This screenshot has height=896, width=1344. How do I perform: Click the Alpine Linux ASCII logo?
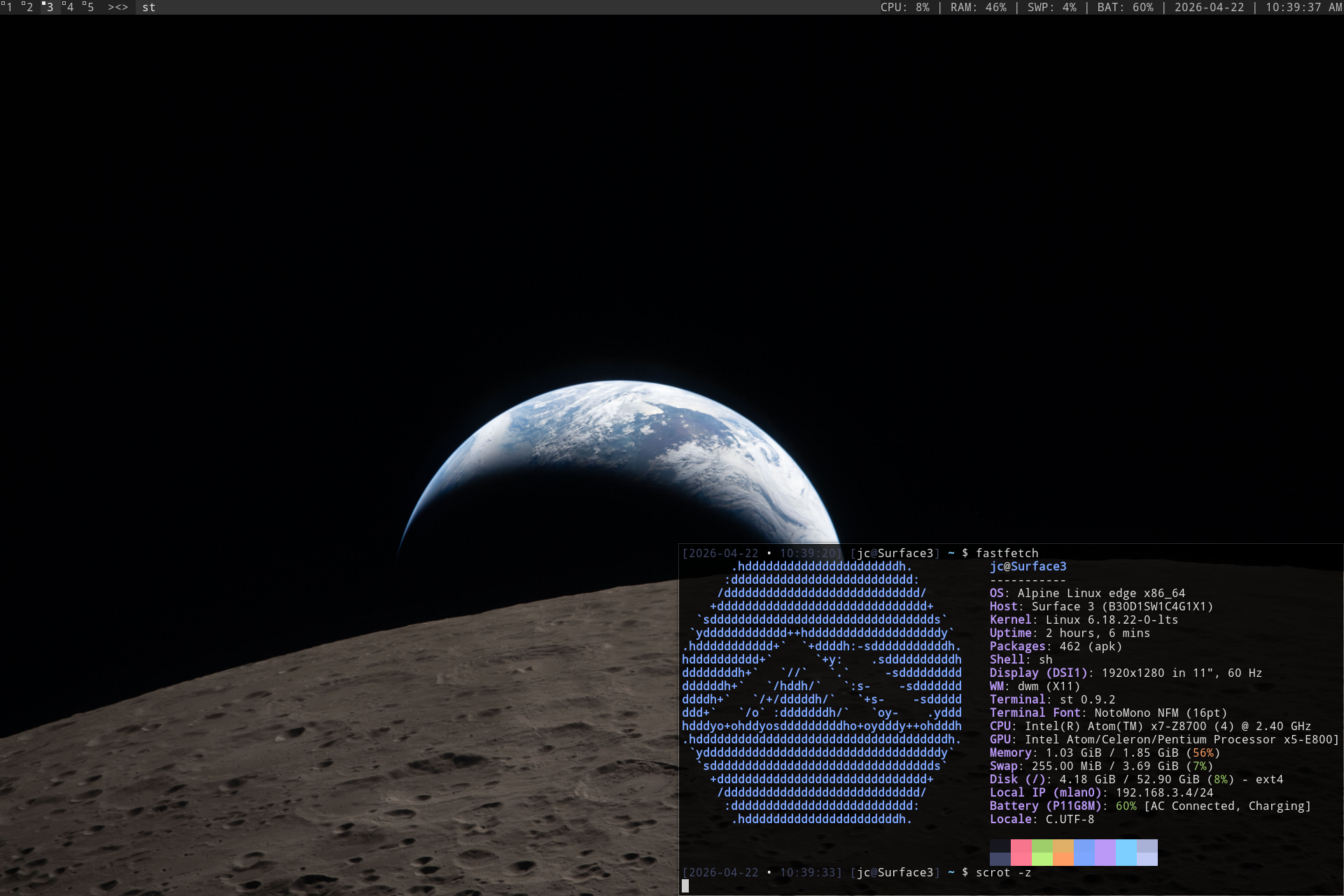821,692
